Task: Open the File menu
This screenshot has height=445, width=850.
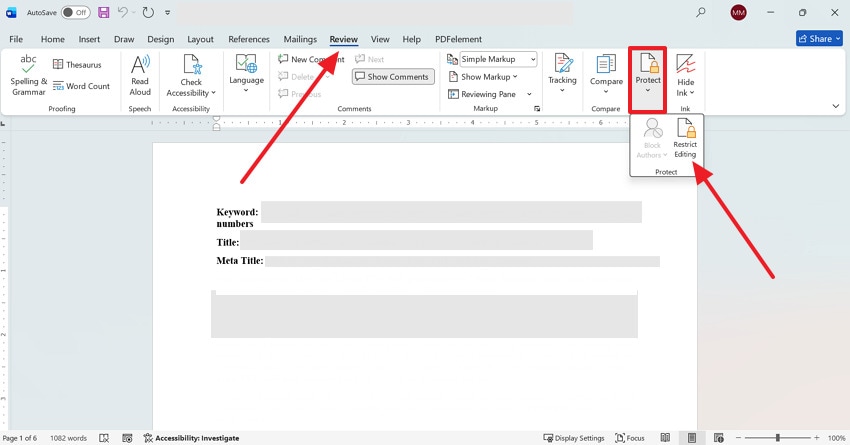Action: tap(16, 39)
